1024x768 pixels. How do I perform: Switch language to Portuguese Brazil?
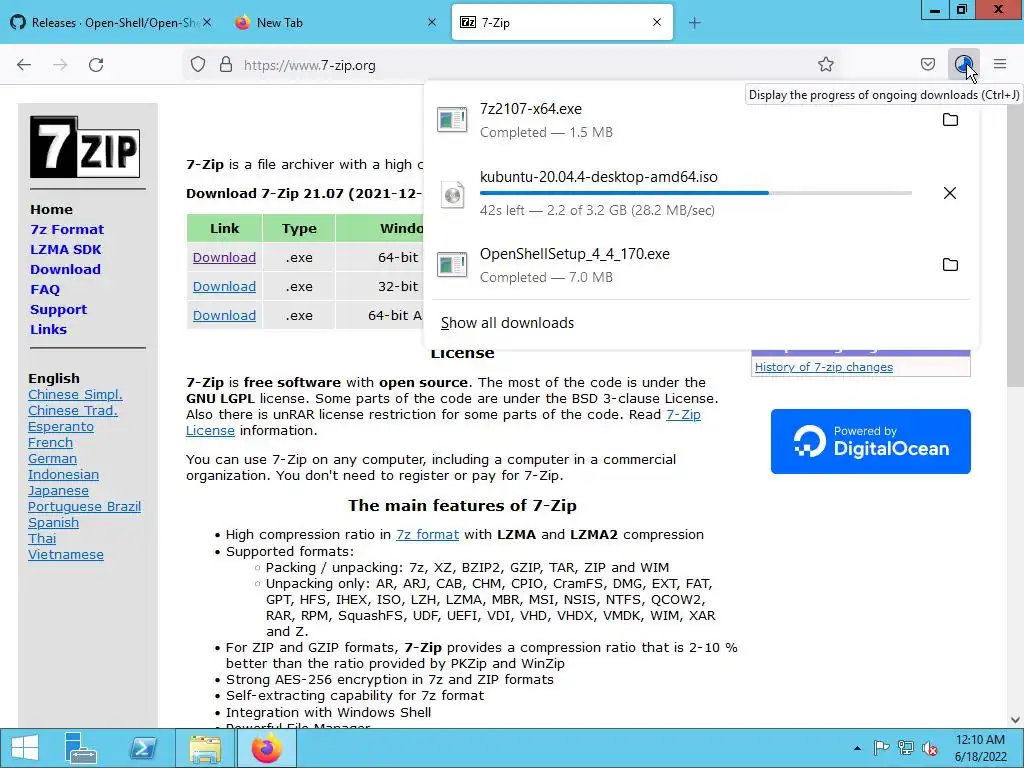(x=84, y=506)
